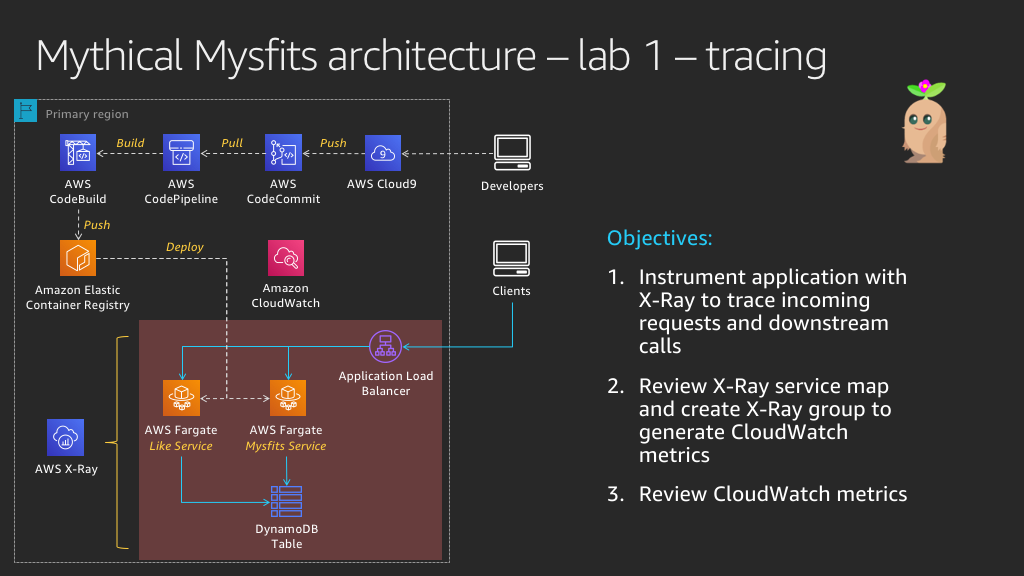Screen dimensions: 1024x576
Task: Click the 'Developers' text label
Action: (x=512, y=186)
